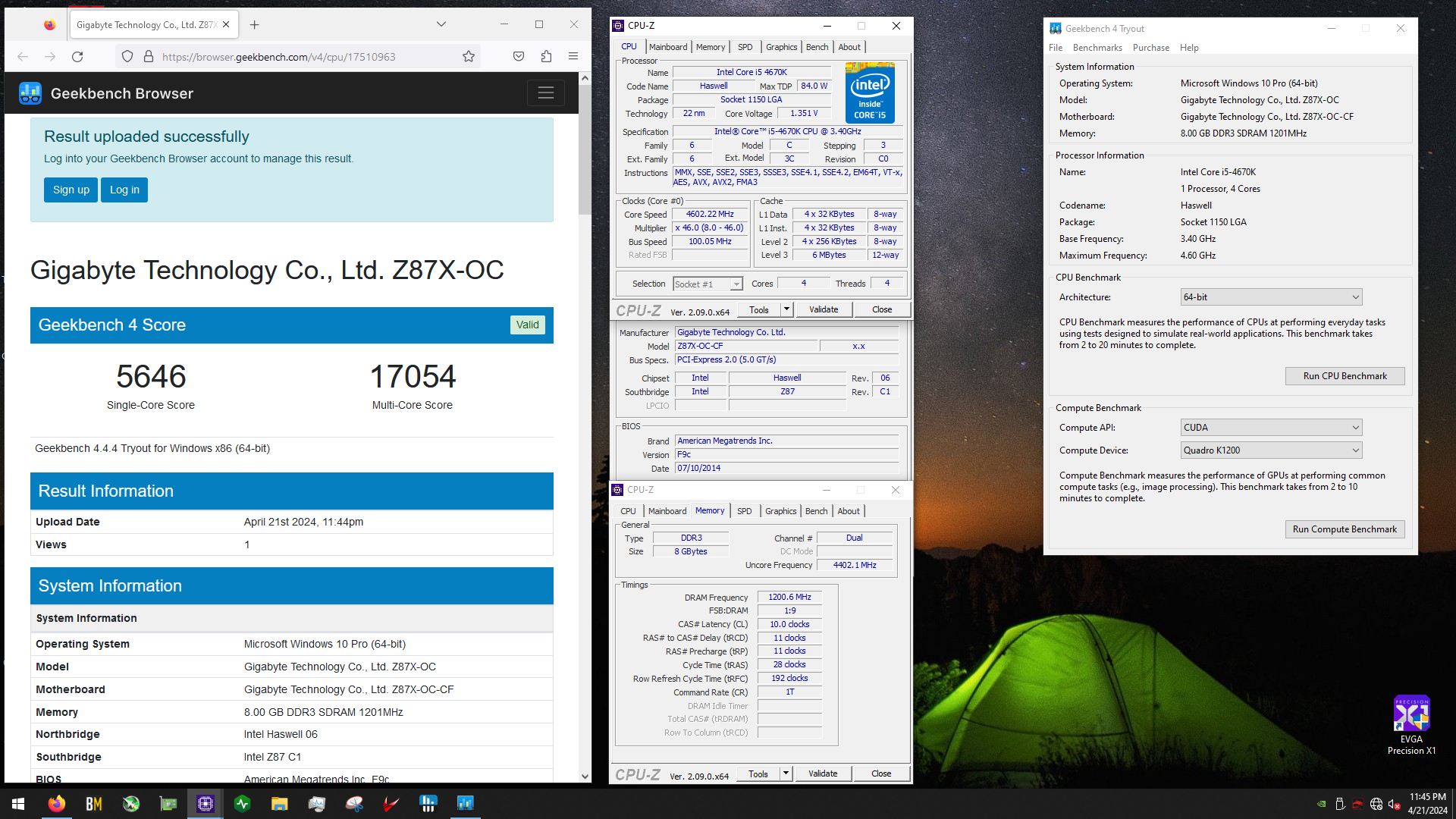Screen dimensions: 1456x819
Task: Expand Tools arrow in lower CPU-Z window
Action: coord(786,773)
